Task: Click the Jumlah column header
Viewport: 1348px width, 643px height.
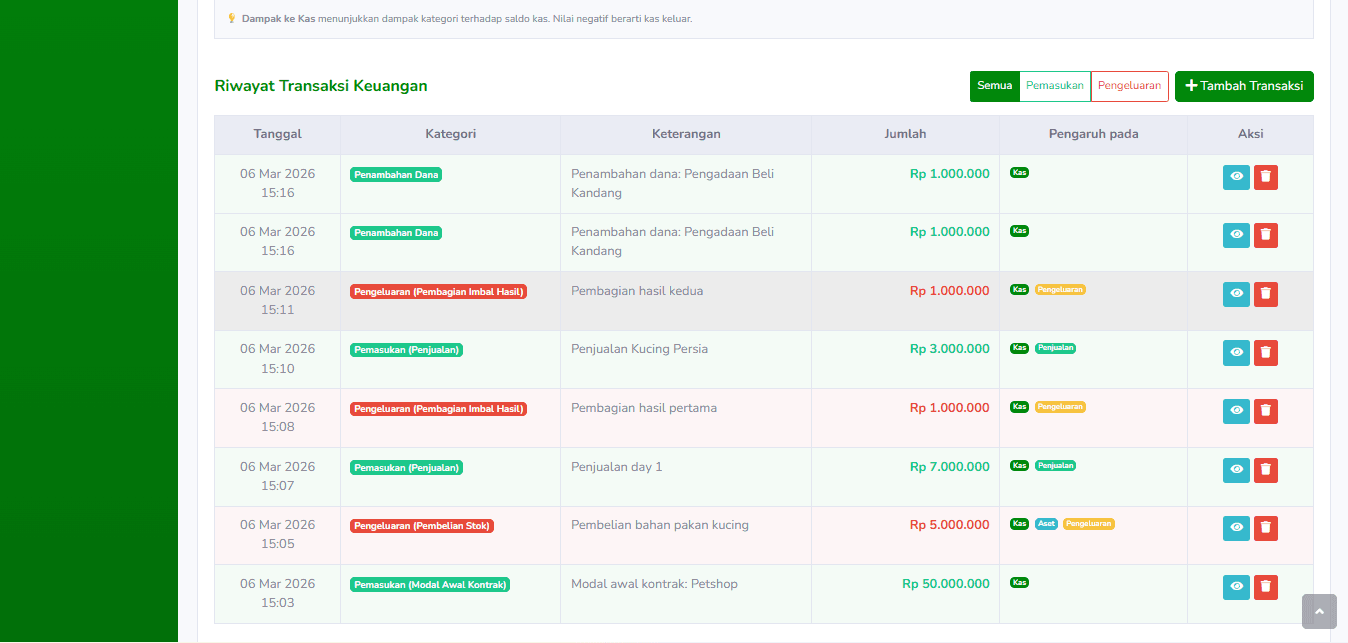Action: (x=905, y=134)
